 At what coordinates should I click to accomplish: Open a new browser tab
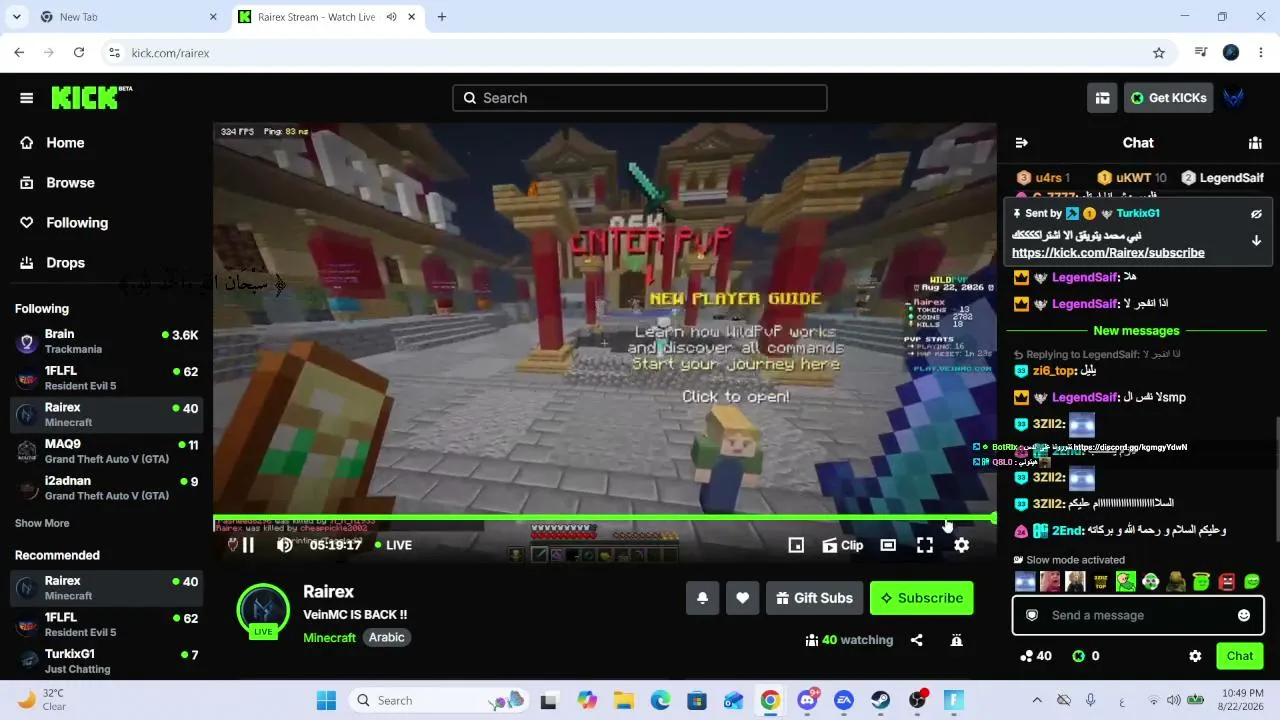click(442, 17)
